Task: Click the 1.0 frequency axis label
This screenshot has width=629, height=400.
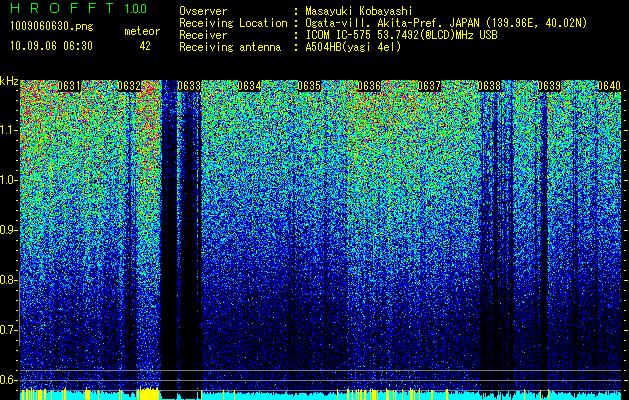Action: coord(8,181)
